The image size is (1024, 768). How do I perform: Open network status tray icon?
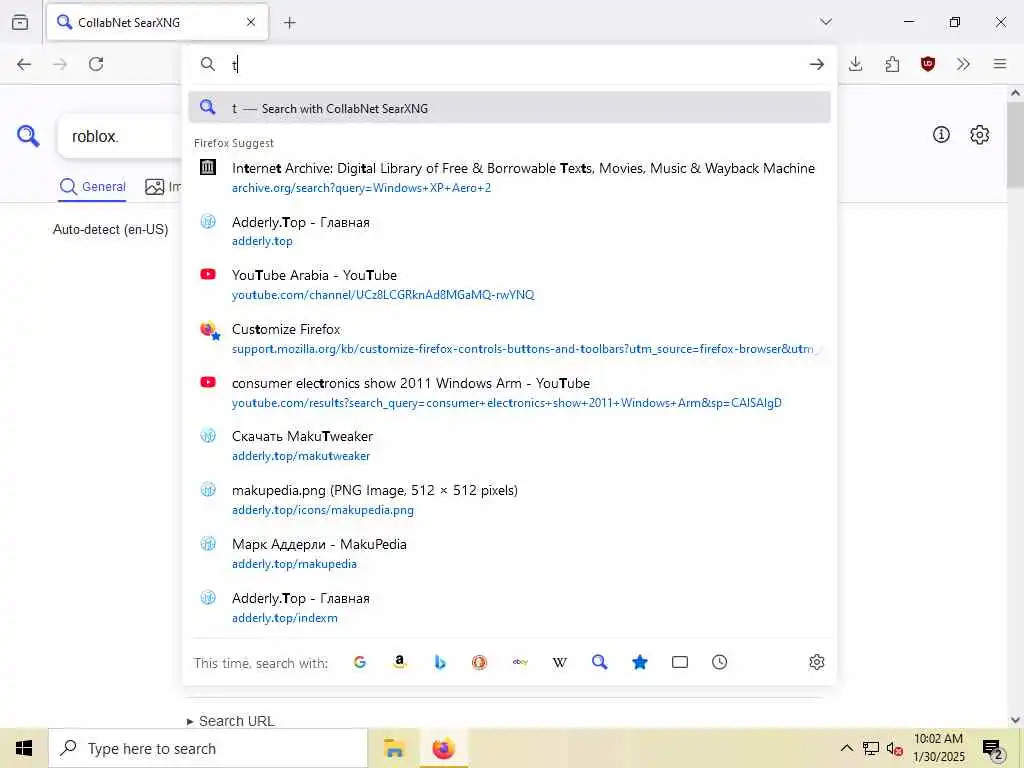[x=871, y=748]
